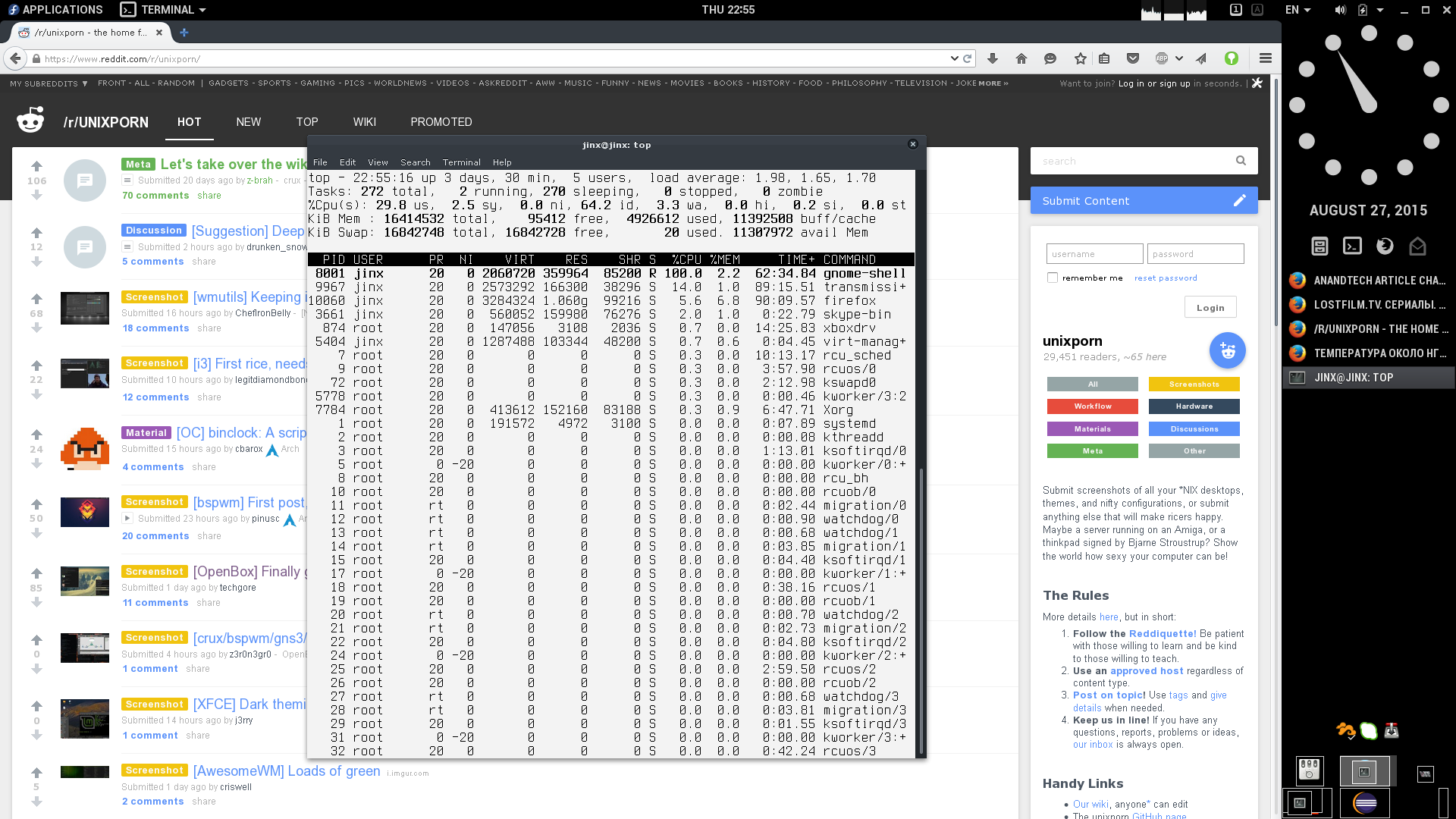Open the Search menu in terminal
This screenshot has width=1456, height=819.
point(415,162)
